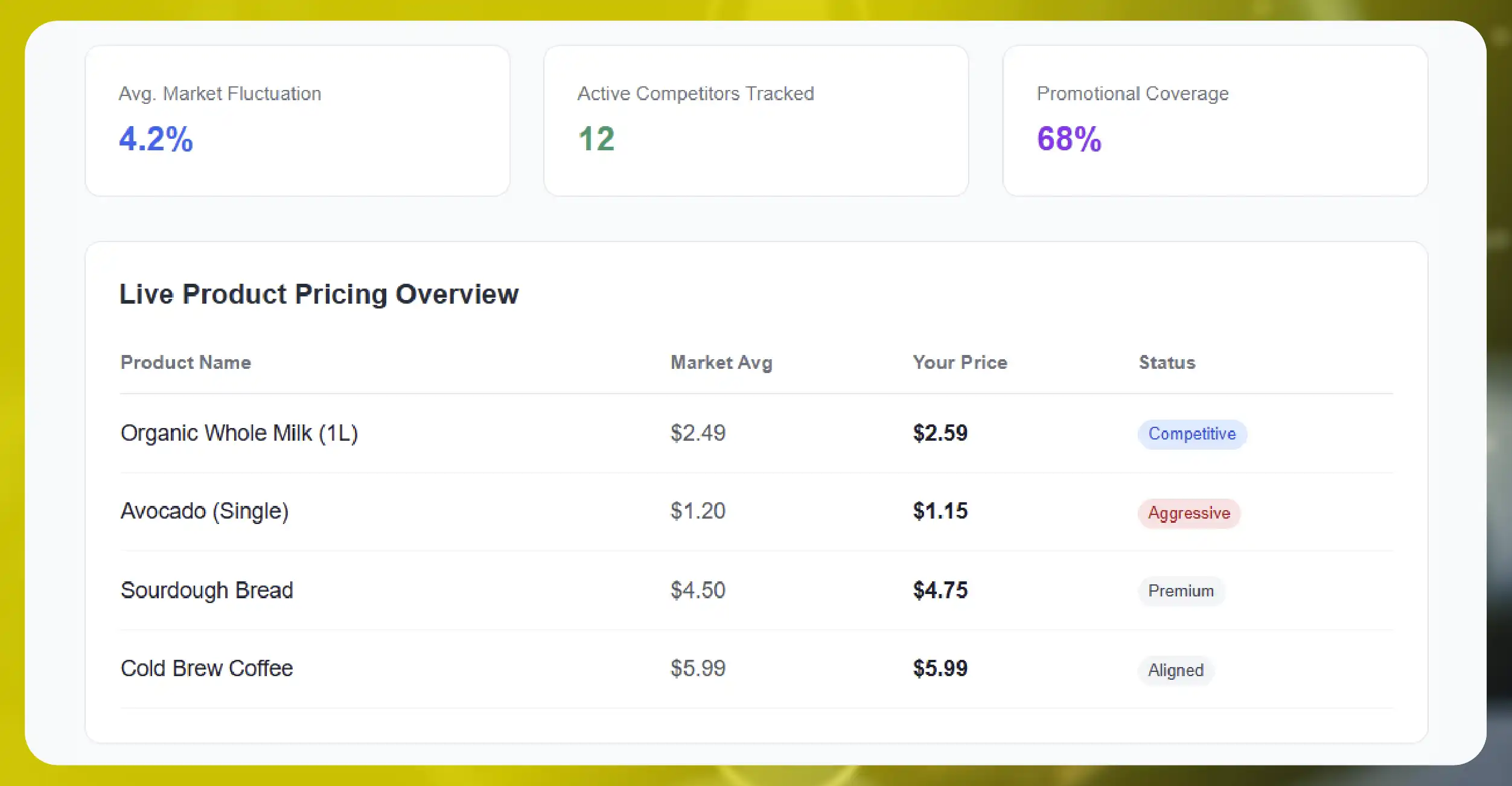Viewport: 1512px width, 786px height.
Task: Select the Avg. Market Fluctuation label
Action: tap(220, 94)
